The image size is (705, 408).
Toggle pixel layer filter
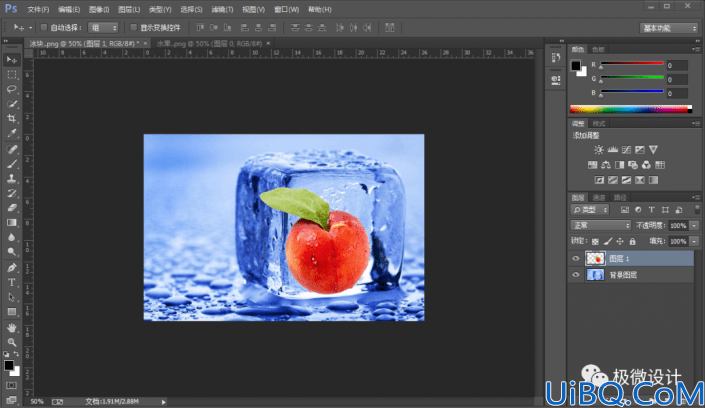(x=625, y=210)
